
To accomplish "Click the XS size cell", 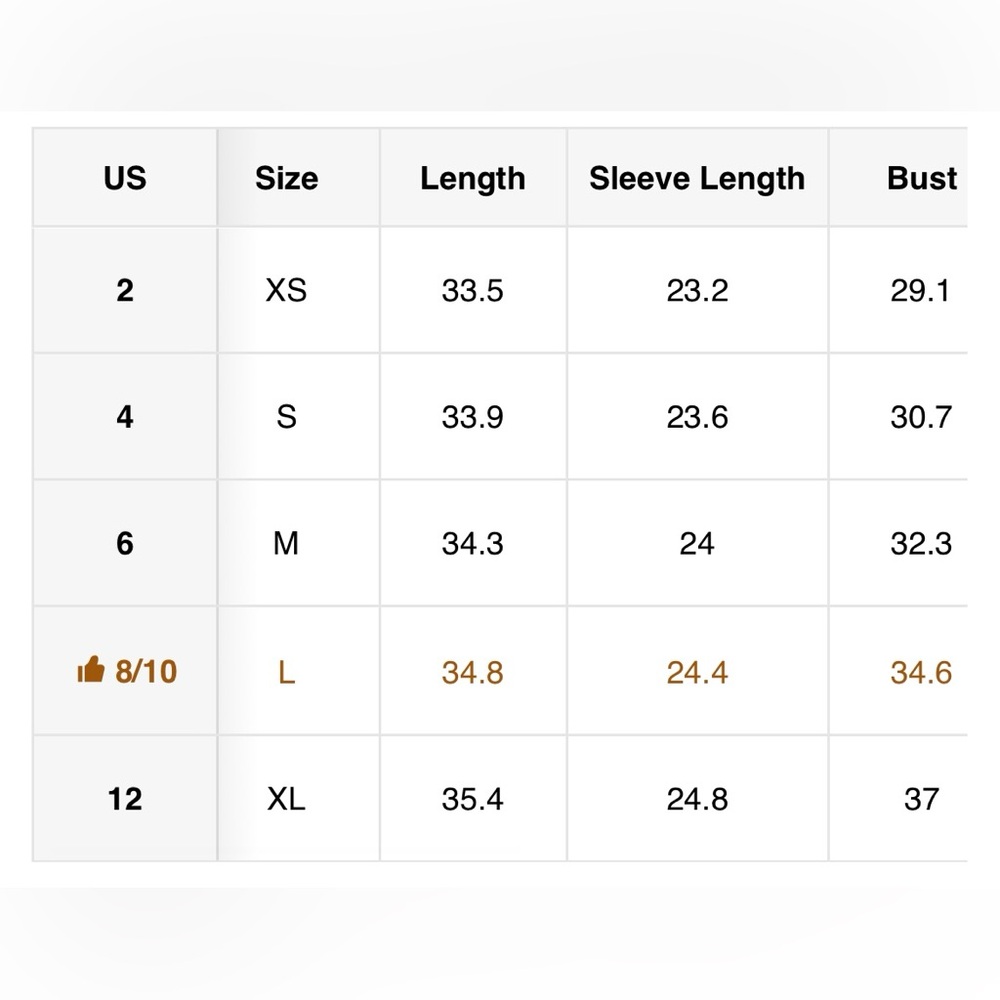I will pos(286,290).
